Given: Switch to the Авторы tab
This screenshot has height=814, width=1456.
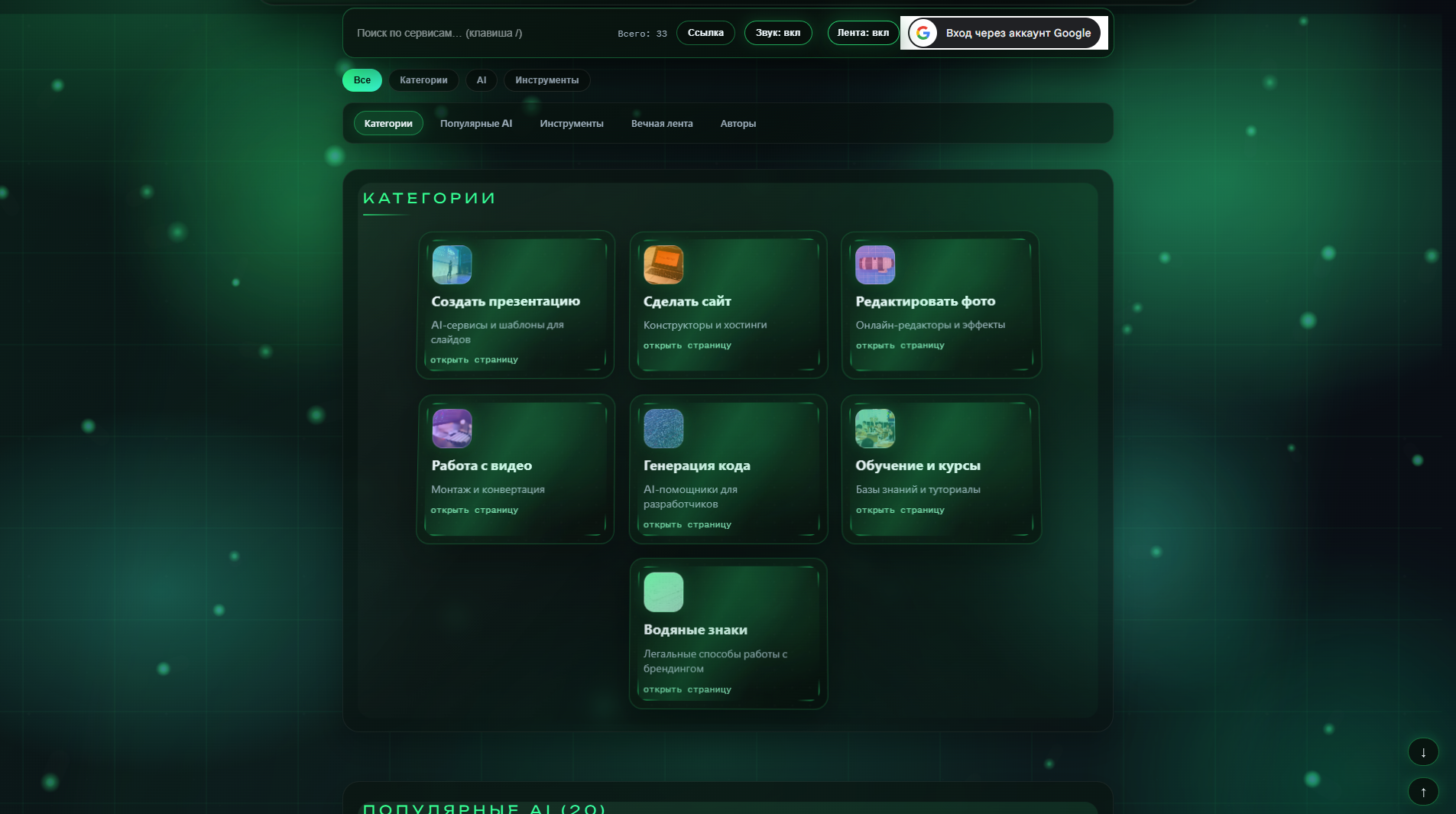Looking at the screenshot, I should point(737,123).
